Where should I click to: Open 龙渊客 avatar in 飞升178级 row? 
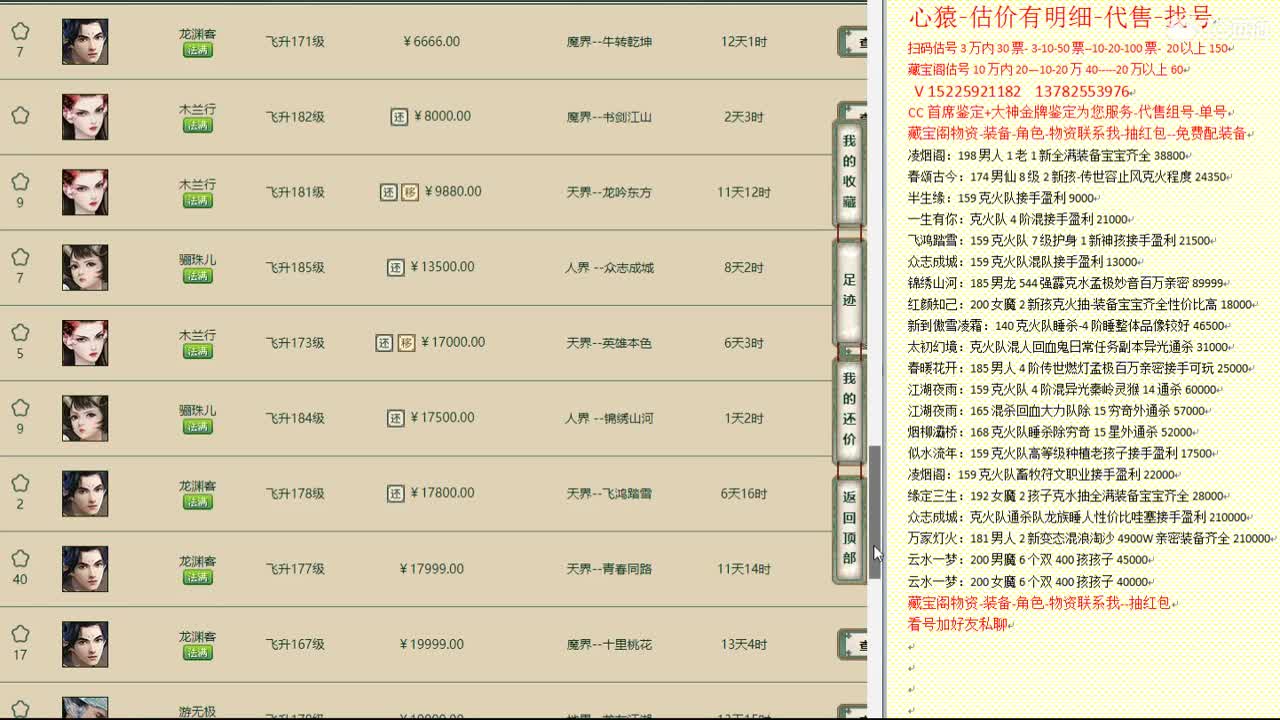click(85, 493)
